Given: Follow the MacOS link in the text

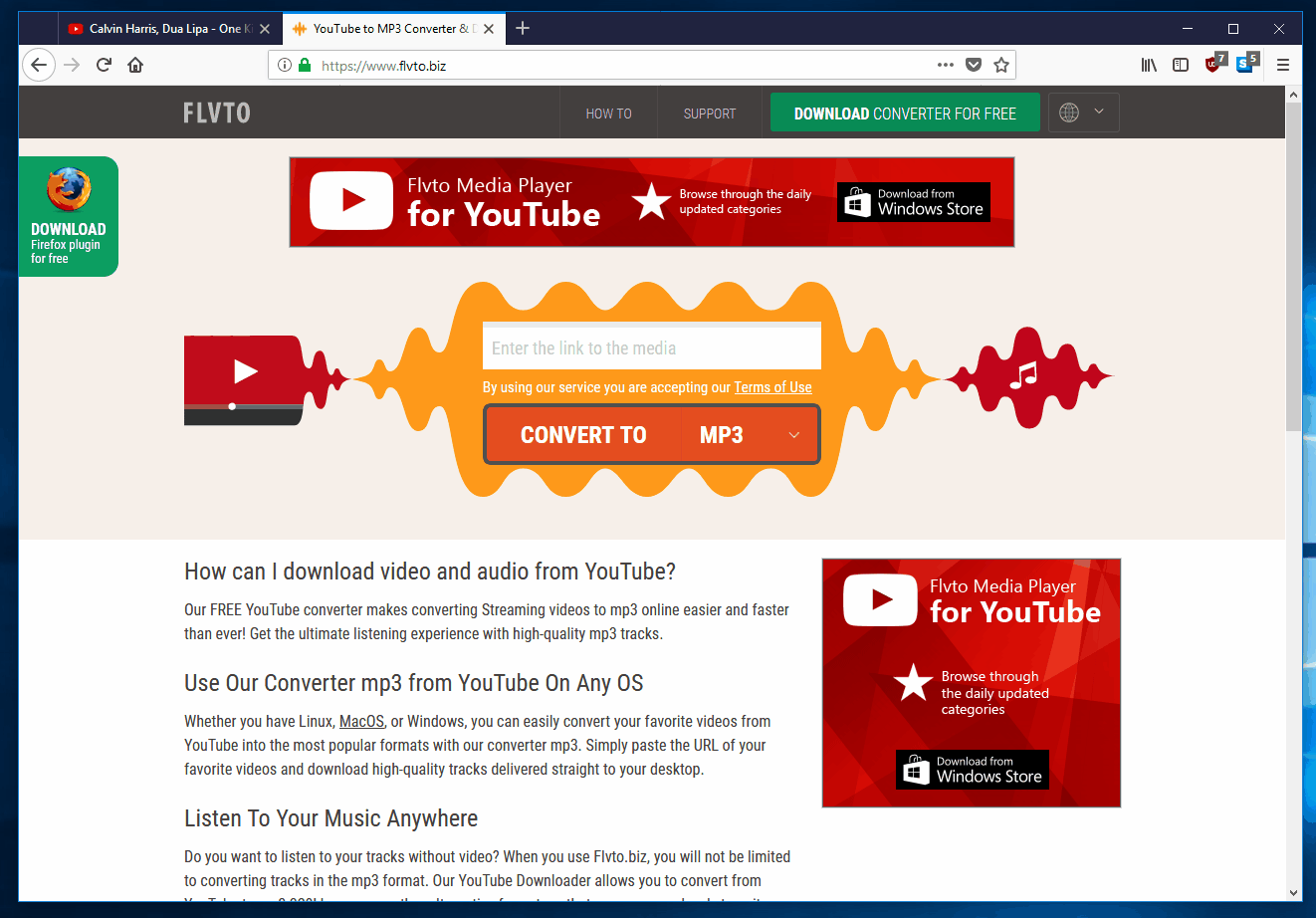Looking at the screenshot, I should [361, 721].
